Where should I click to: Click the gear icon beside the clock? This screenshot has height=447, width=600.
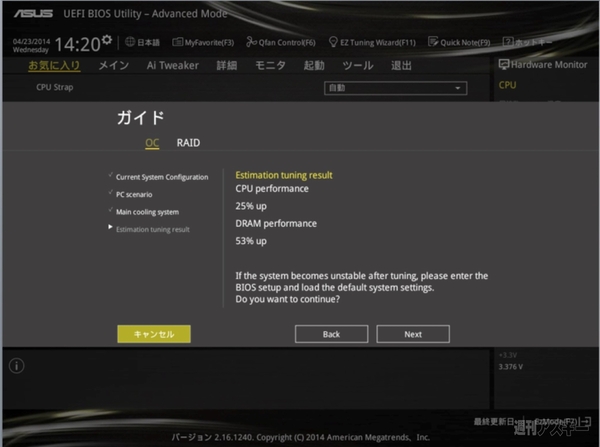click(x=108, y=39)
